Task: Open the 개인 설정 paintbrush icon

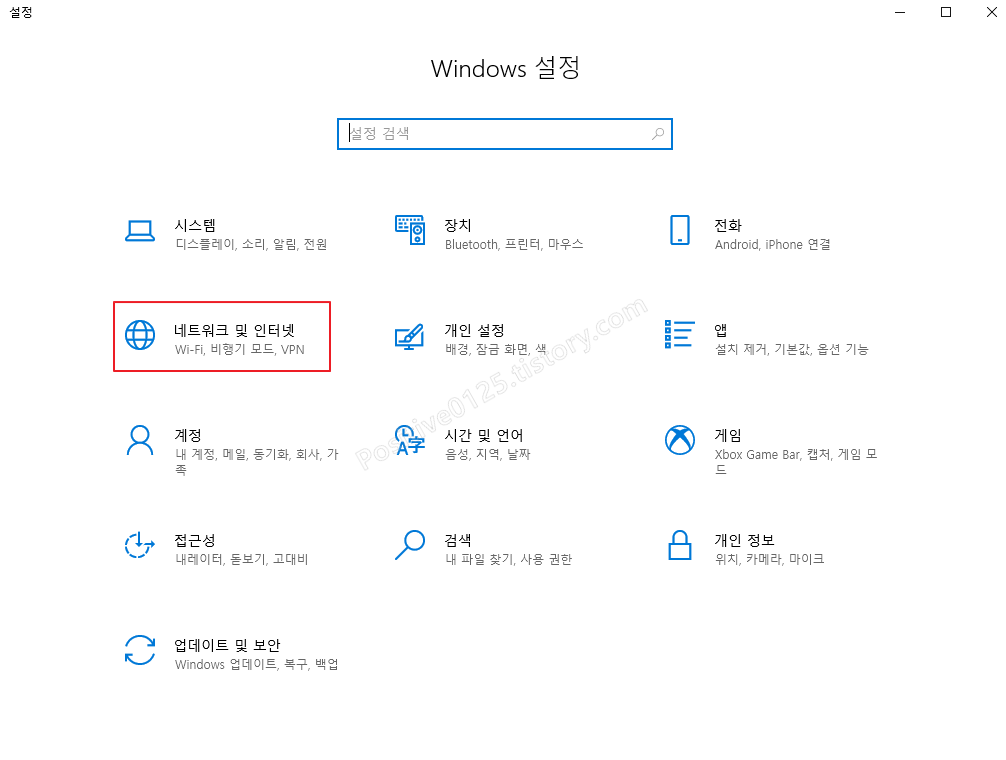Action: point(409,336)
